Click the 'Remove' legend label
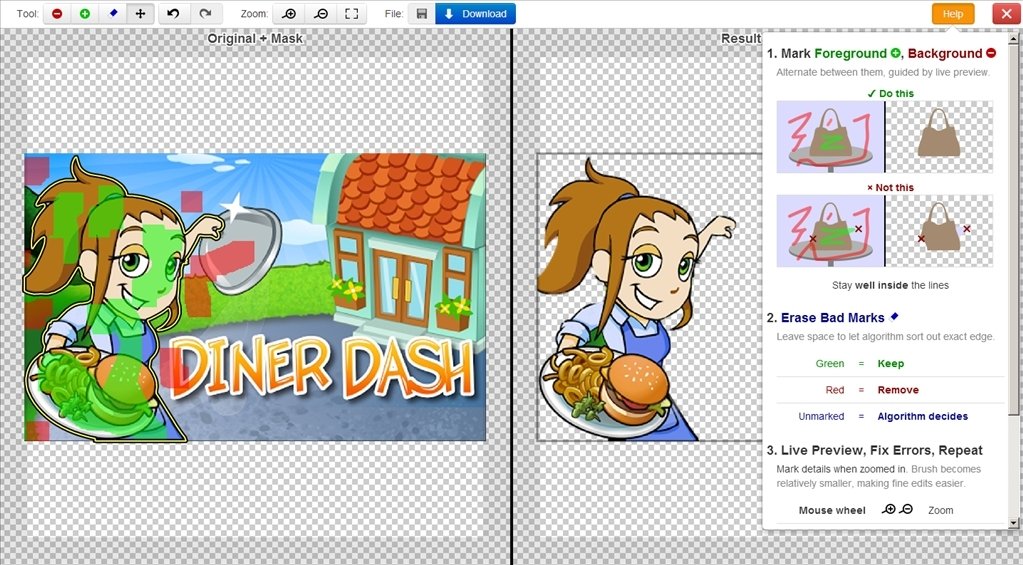The image size is (1023, 565). click(898, 389)
